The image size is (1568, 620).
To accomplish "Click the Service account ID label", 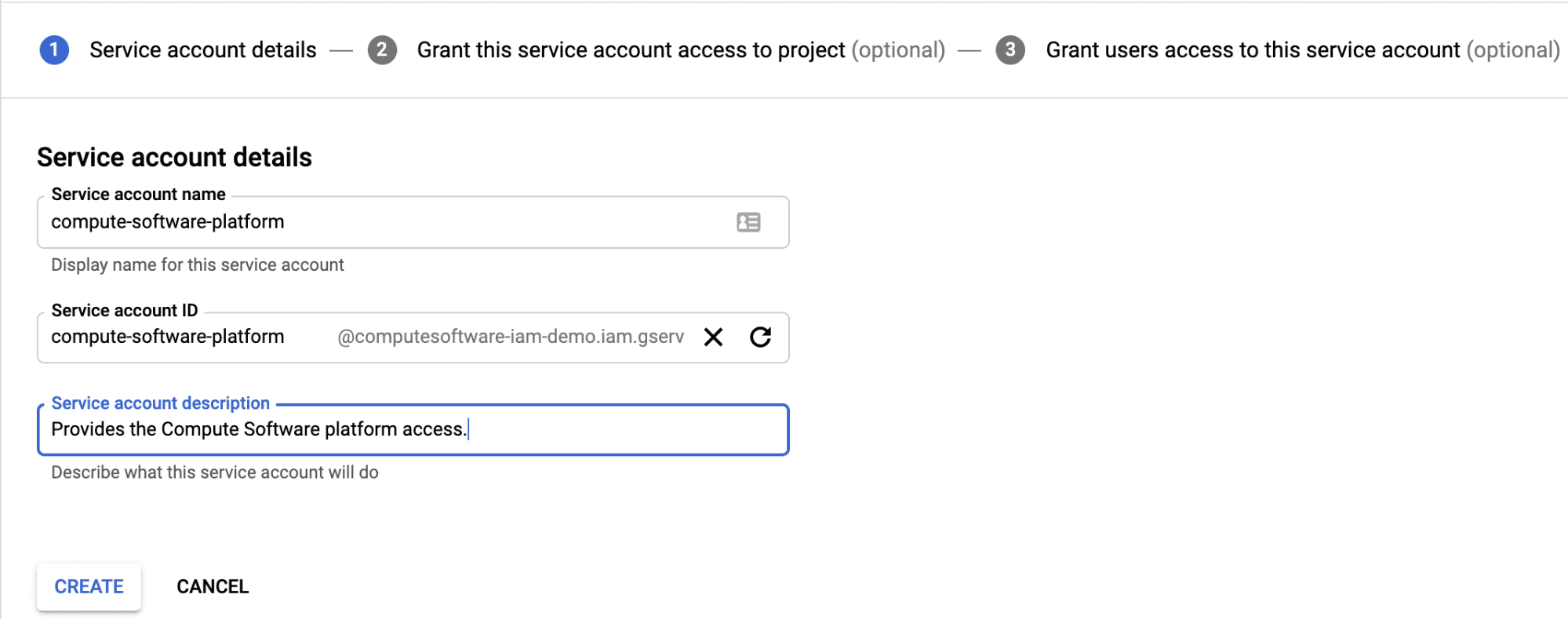I will [124, 311].
